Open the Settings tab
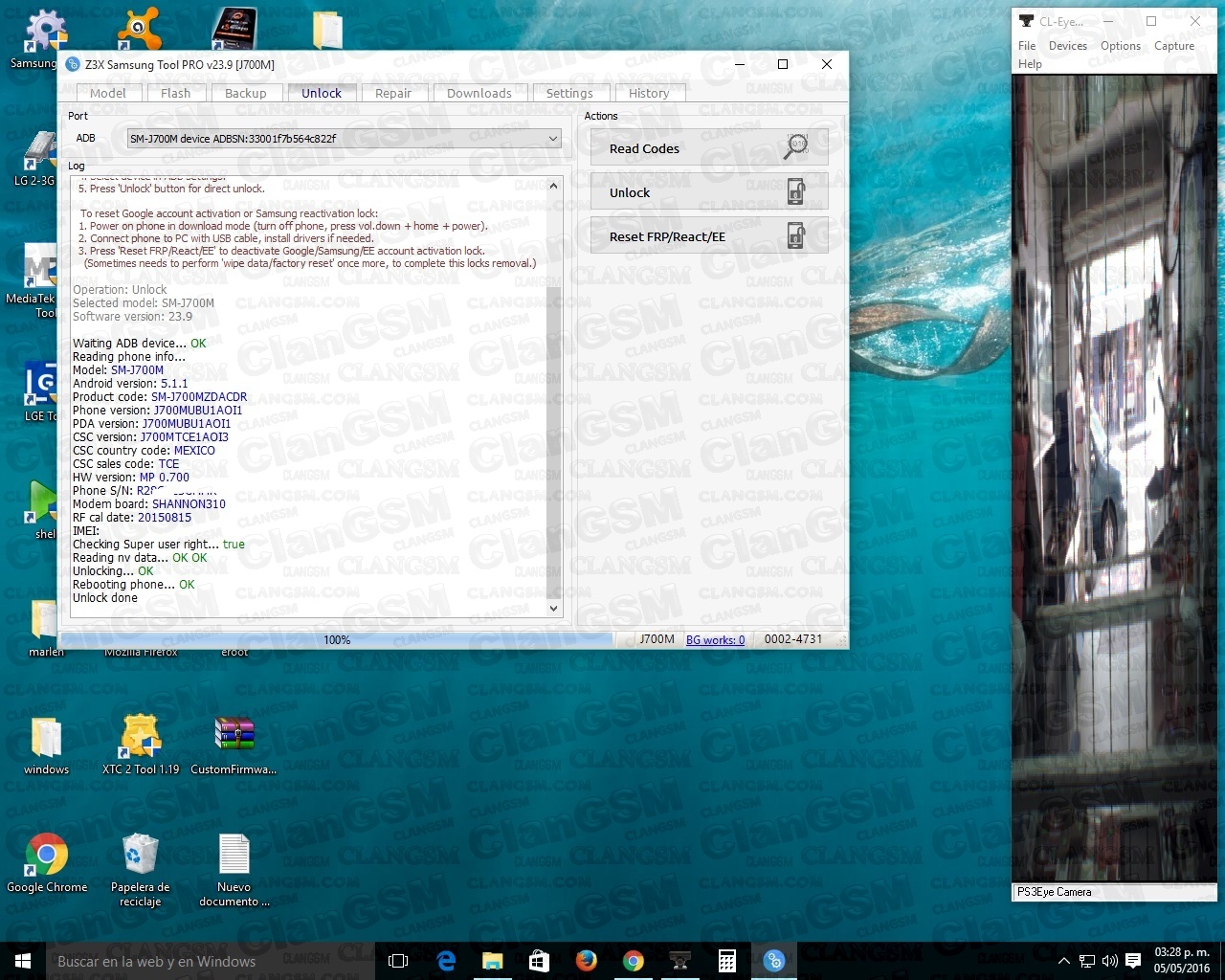Screen dimensions: 1225x980 click(569, 93)
